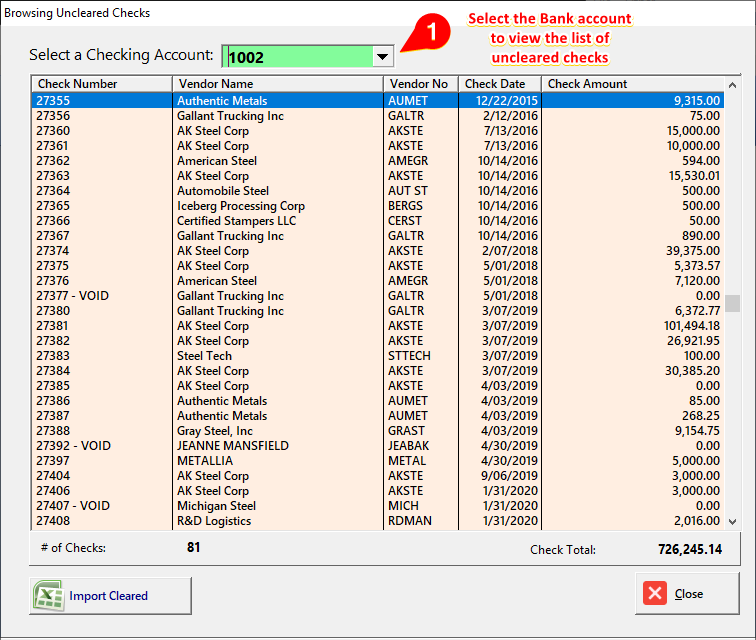Click vendor Certified Stampers LLC
The height and width of the screenshot is (640, 756).
[236, 221]
